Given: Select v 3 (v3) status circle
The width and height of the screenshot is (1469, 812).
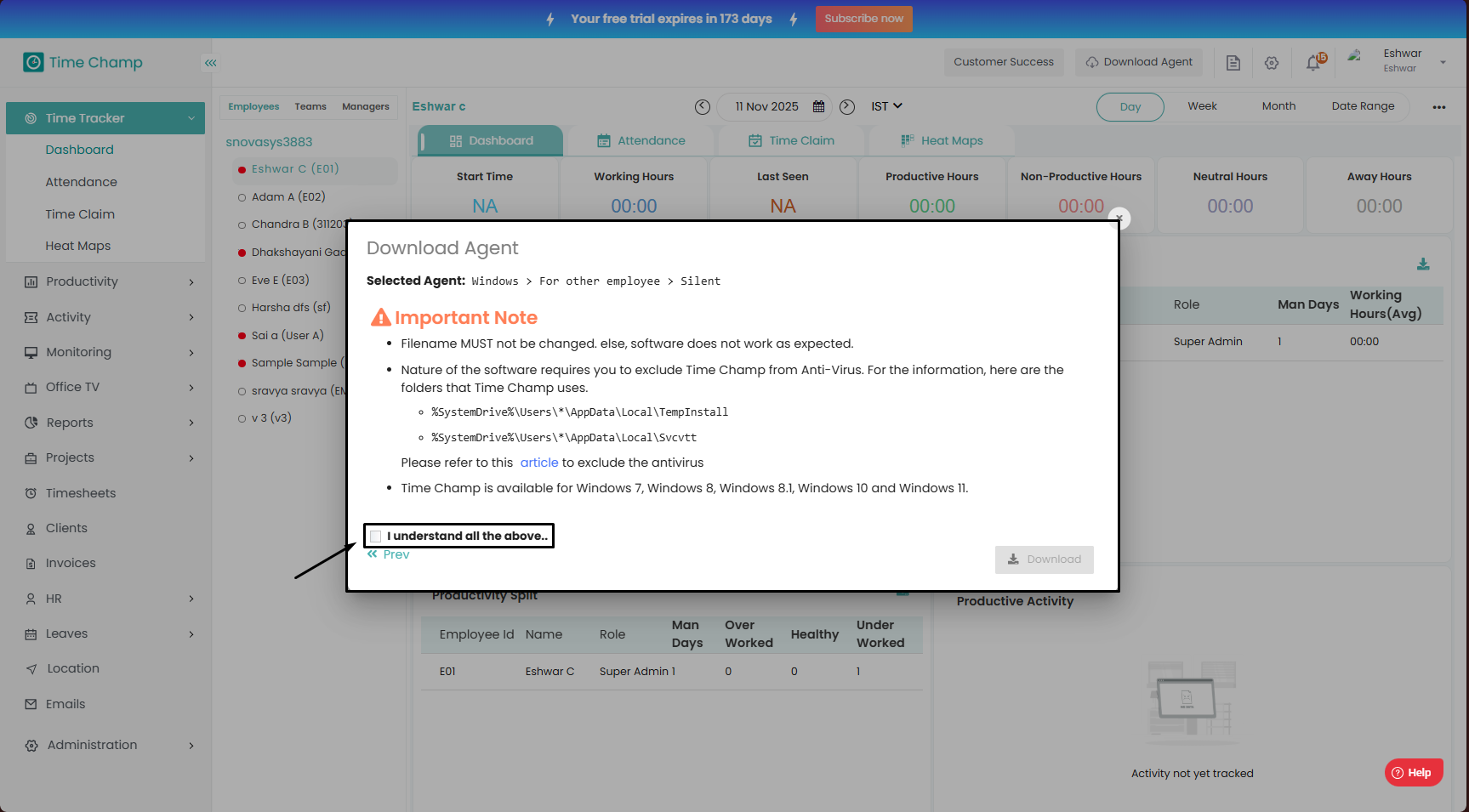Looking at the screenshot, I should tap(242, 418).
